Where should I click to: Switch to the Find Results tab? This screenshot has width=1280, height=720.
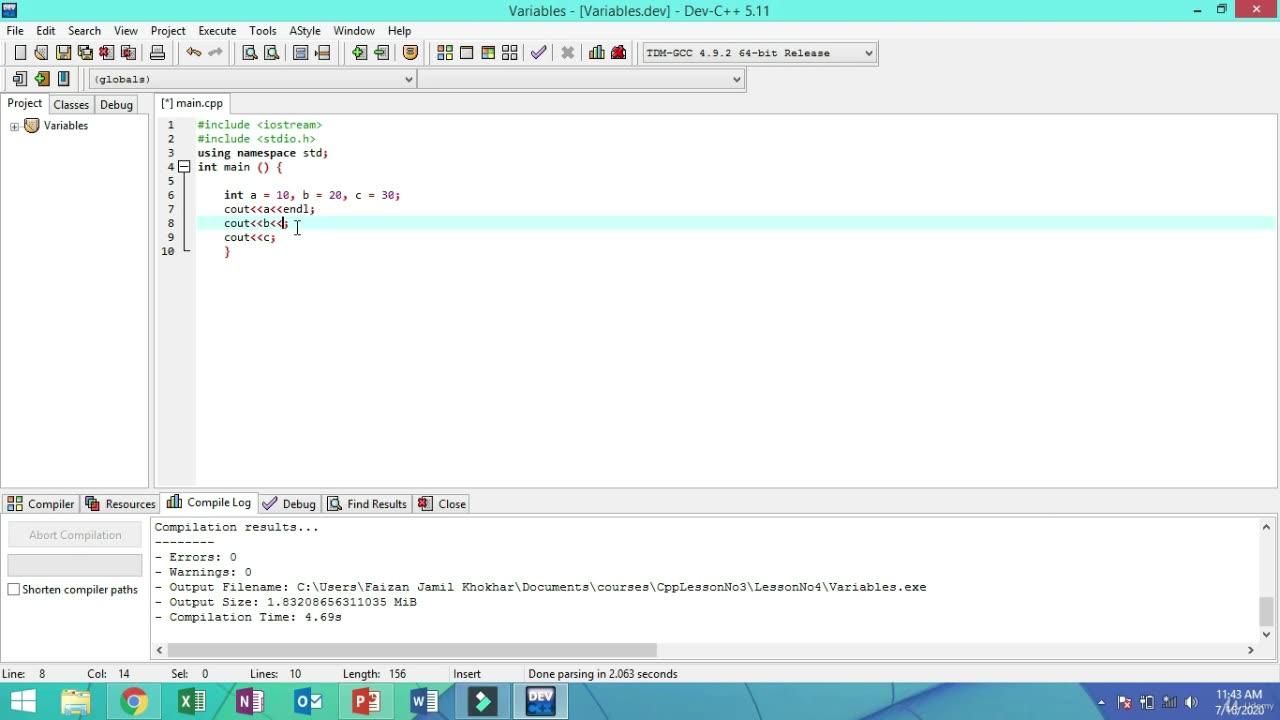click(367, 504)
